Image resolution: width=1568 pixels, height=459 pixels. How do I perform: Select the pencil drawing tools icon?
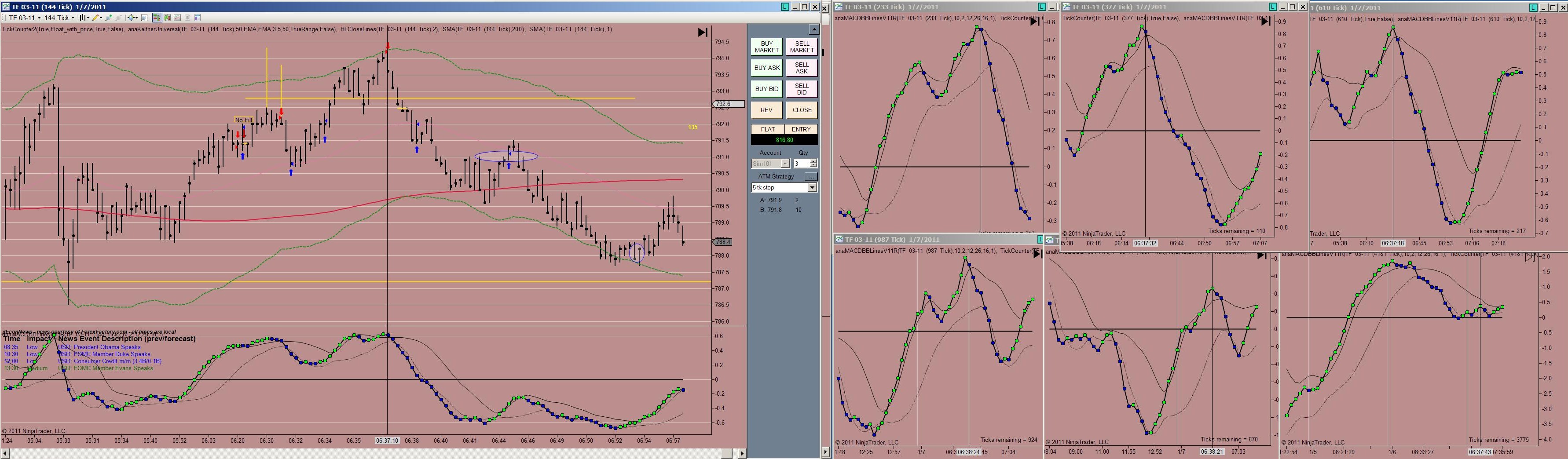[97, 18]
